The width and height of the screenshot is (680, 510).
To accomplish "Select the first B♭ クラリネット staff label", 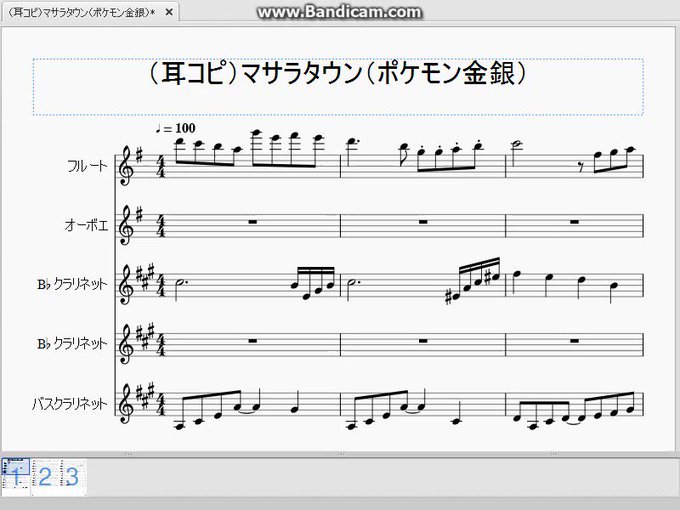I will coord(72,284).
